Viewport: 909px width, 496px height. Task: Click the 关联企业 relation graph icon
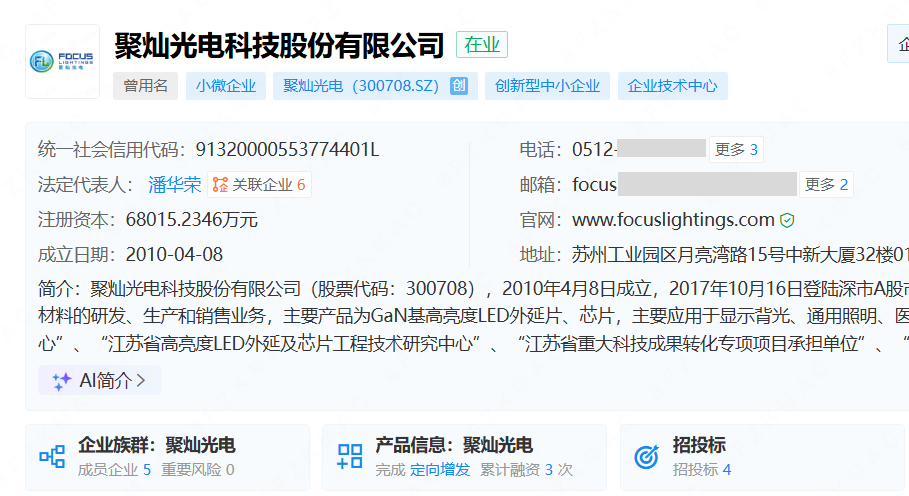[x=220, y=185]
